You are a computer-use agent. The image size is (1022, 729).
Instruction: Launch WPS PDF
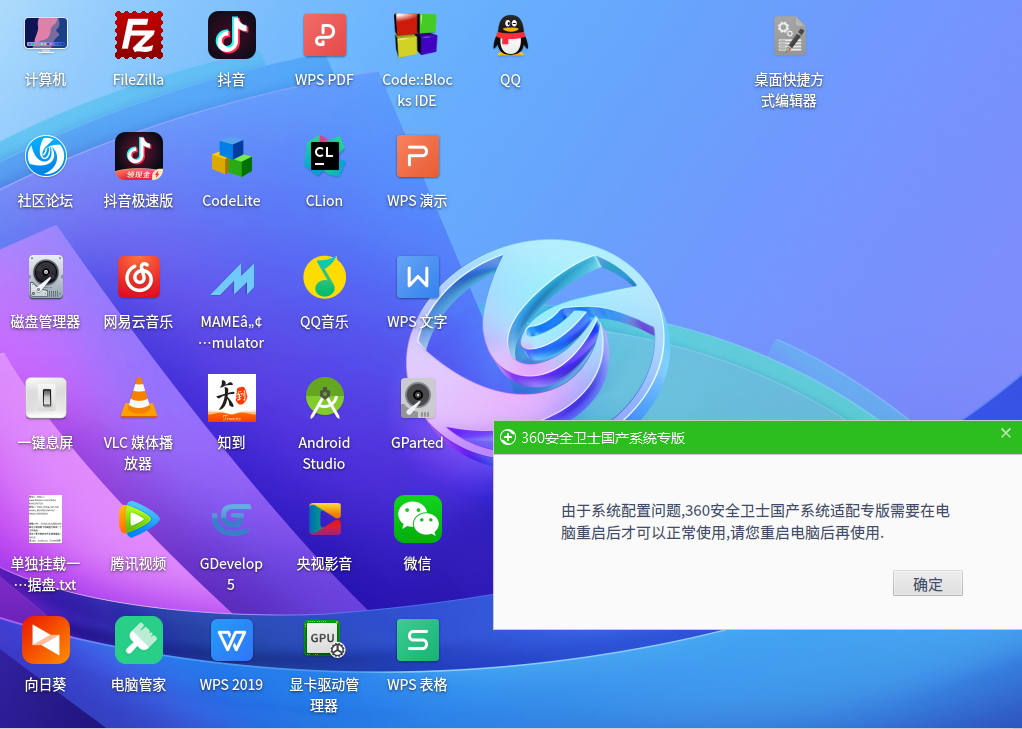(x=325, y=35)
